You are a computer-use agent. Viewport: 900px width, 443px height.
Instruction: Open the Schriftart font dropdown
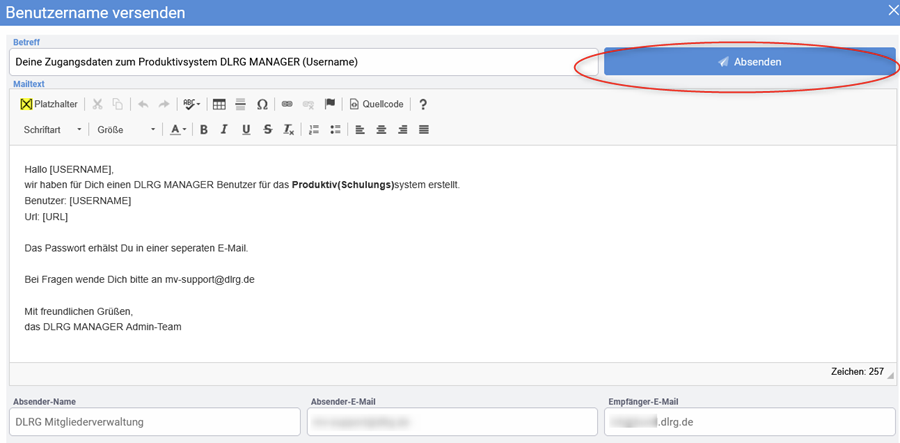click(x=53, y=130)
